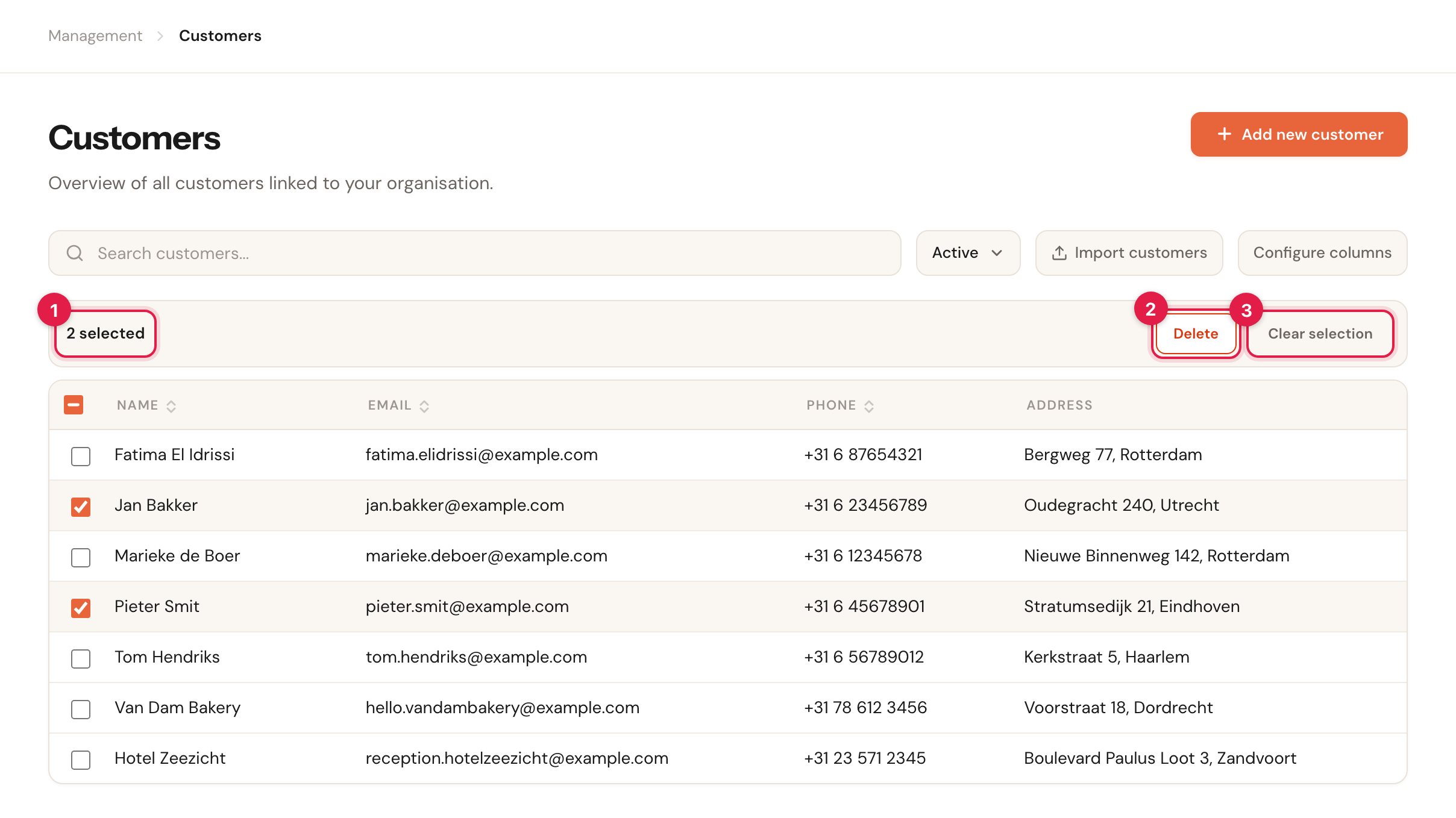Click the import upload icon
This screenshot has width=1456, height=818.
(1059, 253)
